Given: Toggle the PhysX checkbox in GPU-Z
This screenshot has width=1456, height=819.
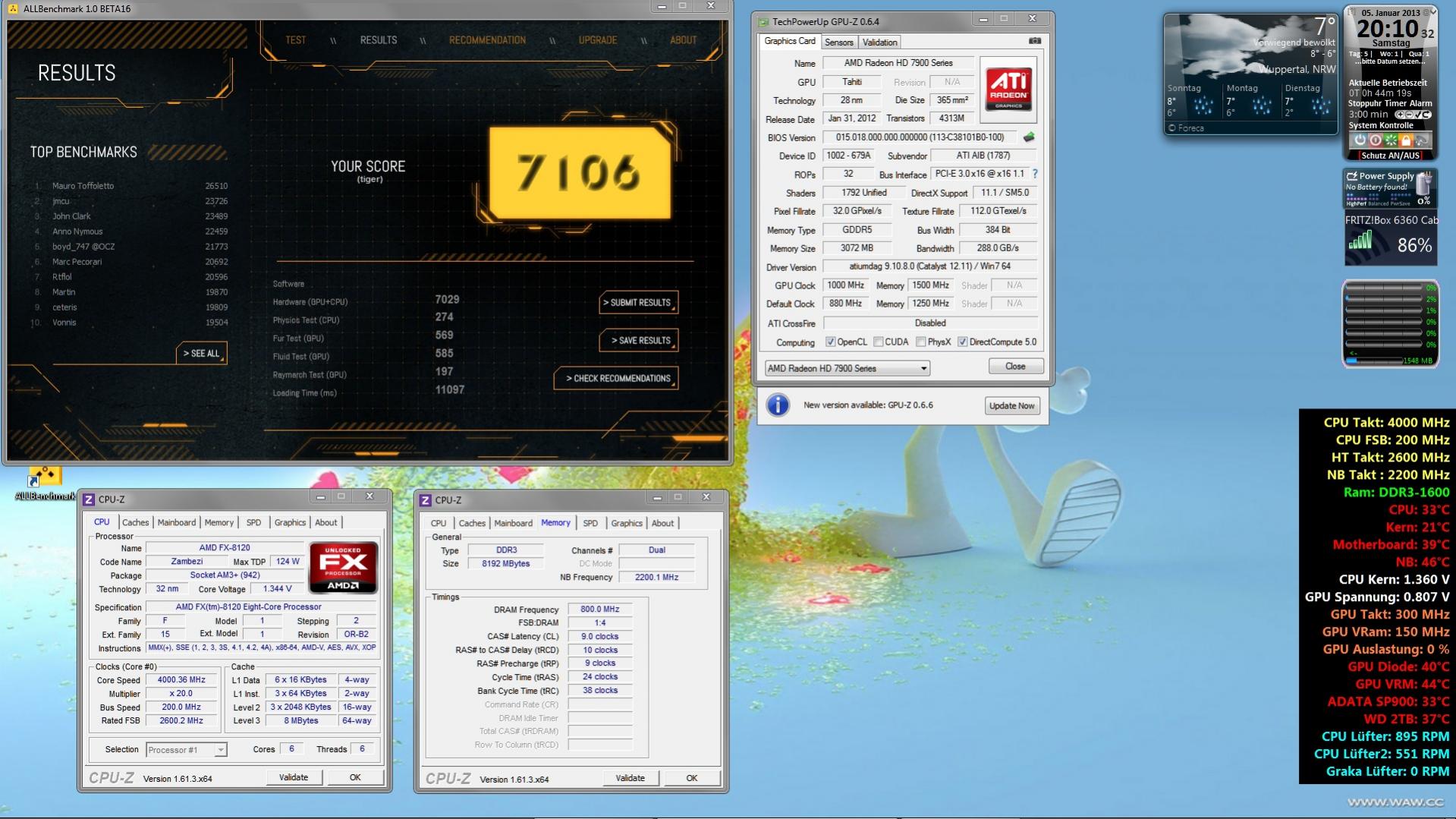Looking at the screenshot, I should (x=920, y=342).
